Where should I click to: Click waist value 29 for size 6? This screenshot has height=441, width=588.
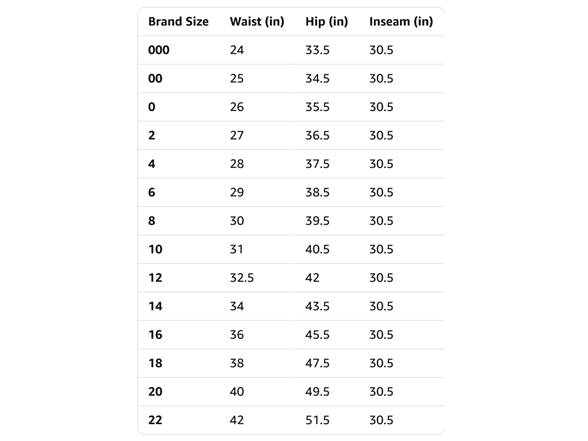237,192
